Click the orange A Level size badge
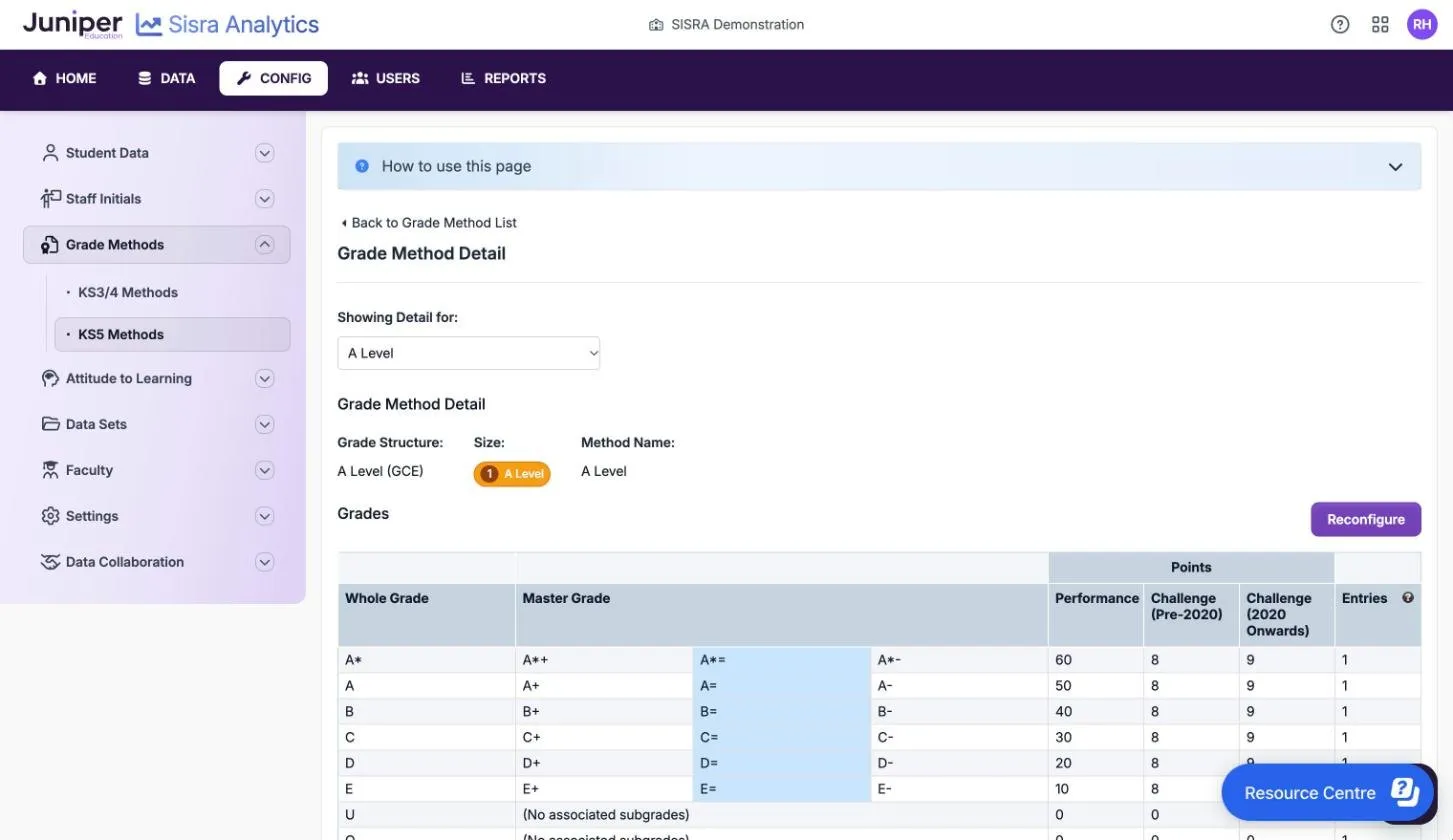Image resolution: width=1453 pixels, height=840 pixels. (x=512, y=474)
